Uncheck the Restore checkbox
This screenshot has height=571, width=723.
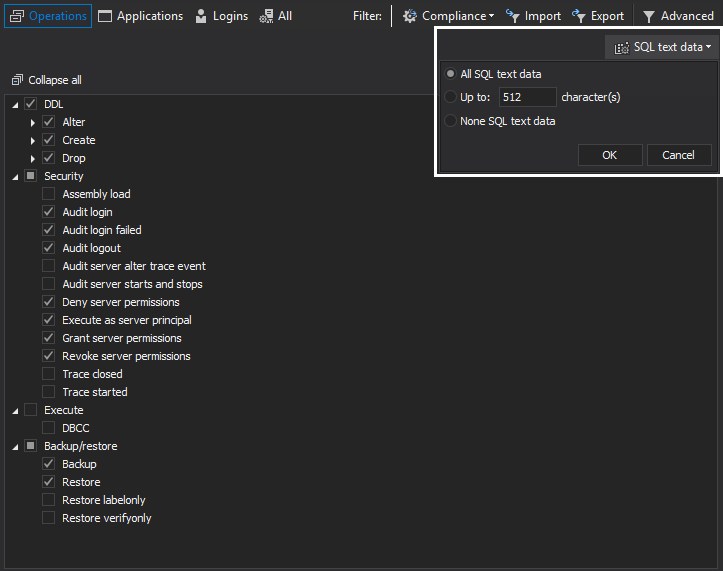tap(48, 482)
